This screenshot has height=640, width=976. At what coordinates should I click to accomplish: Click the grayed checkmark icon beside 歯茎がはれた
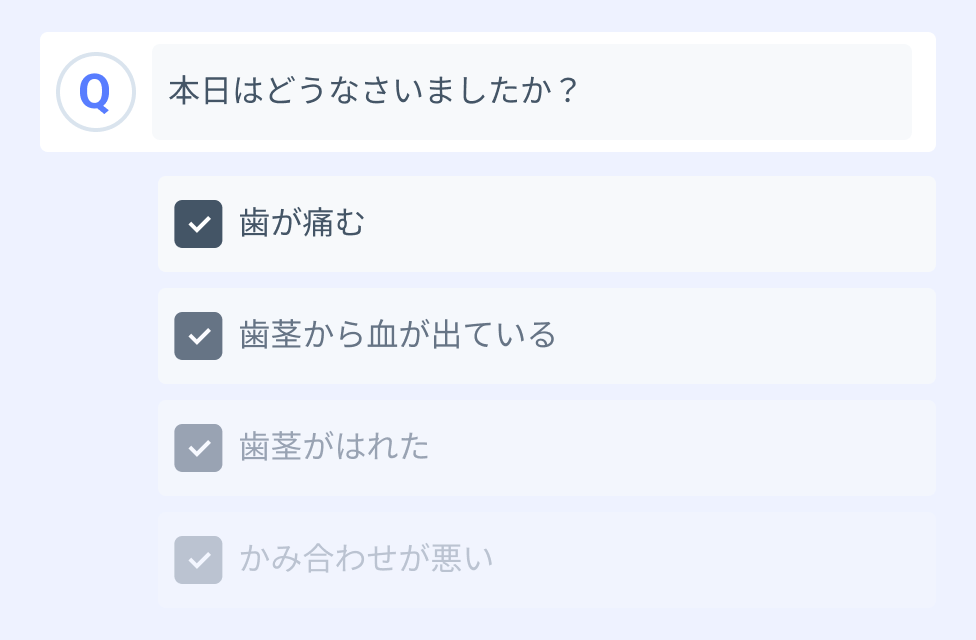pos(198,448)
